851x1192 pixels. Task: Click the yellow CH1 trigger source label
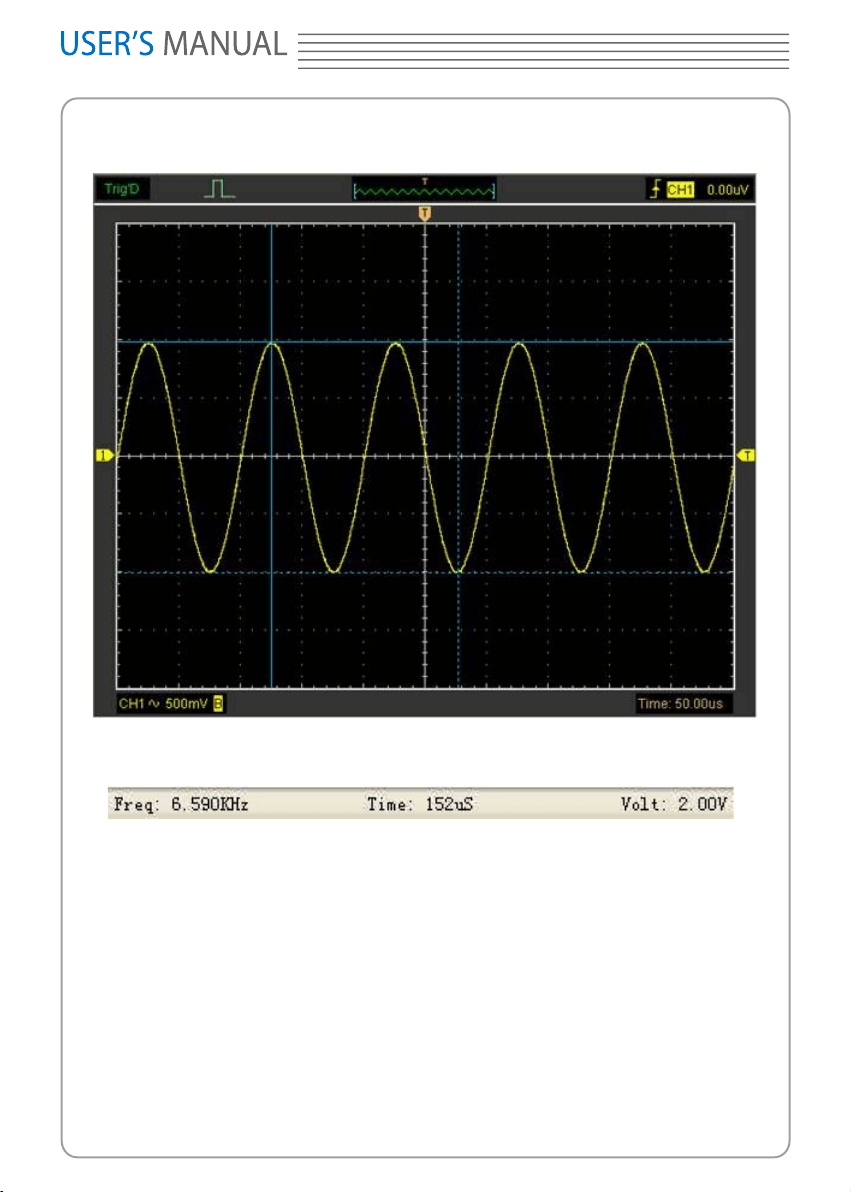[x=680, y=189]
